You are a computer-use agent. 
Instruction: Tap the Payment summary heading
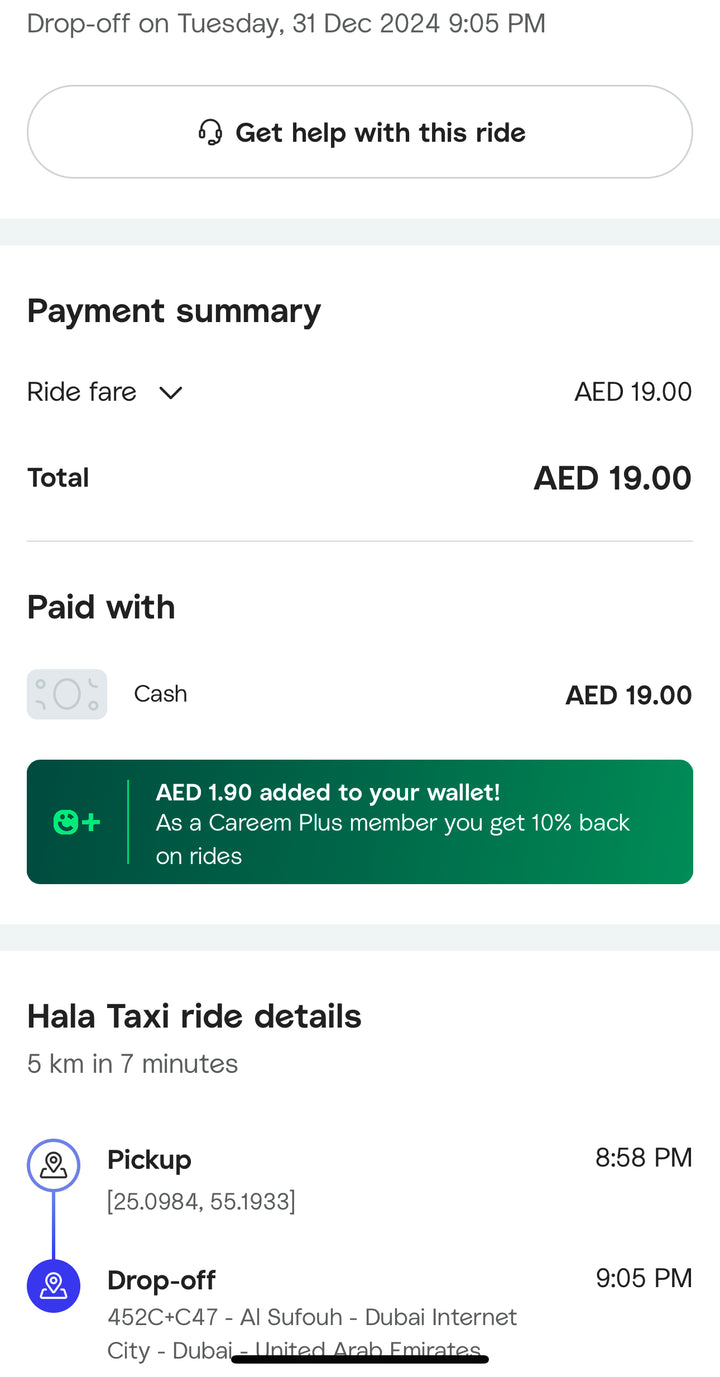[174, 311]
